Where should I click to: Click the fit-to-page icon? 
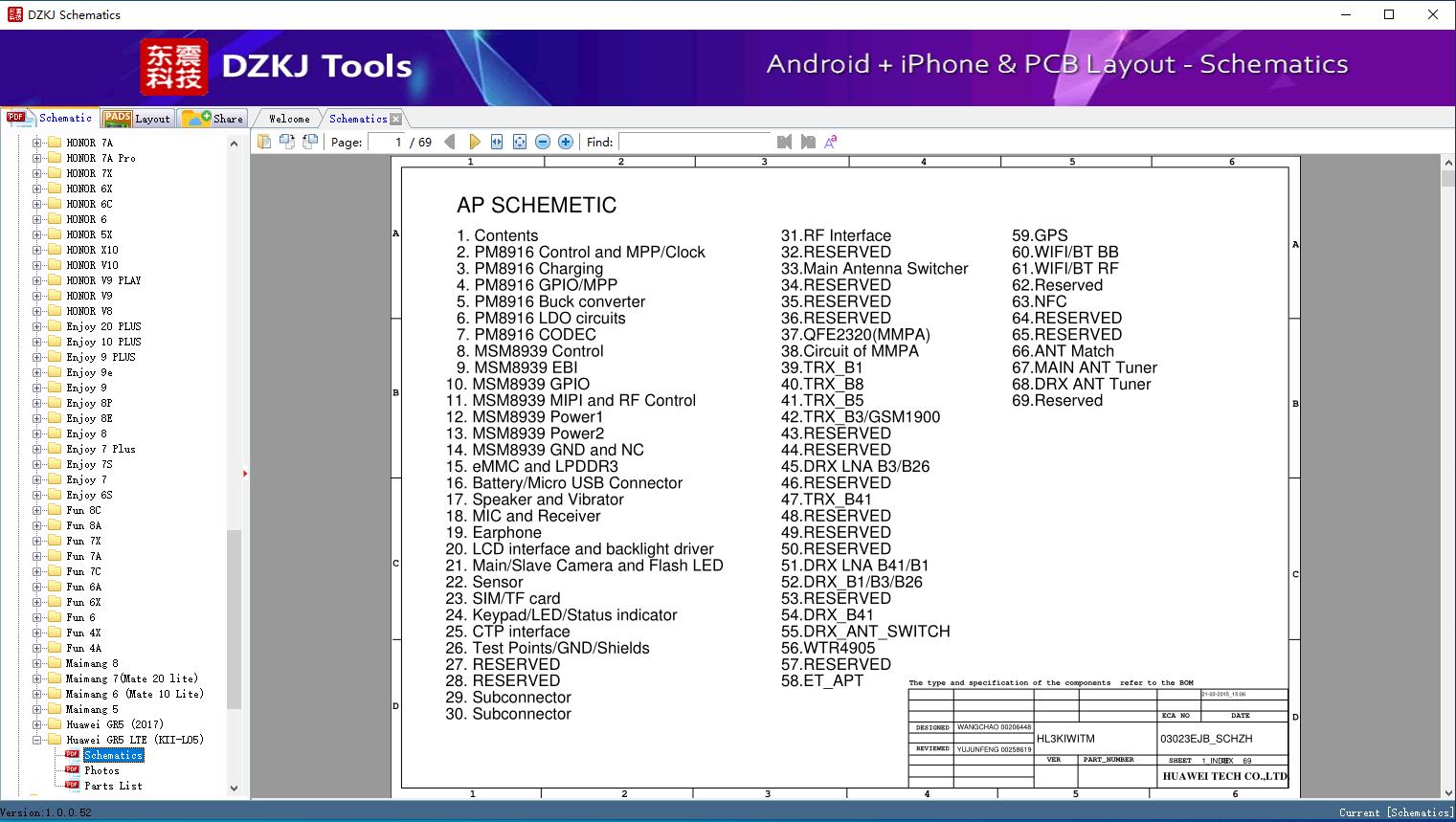pos(520,142)
